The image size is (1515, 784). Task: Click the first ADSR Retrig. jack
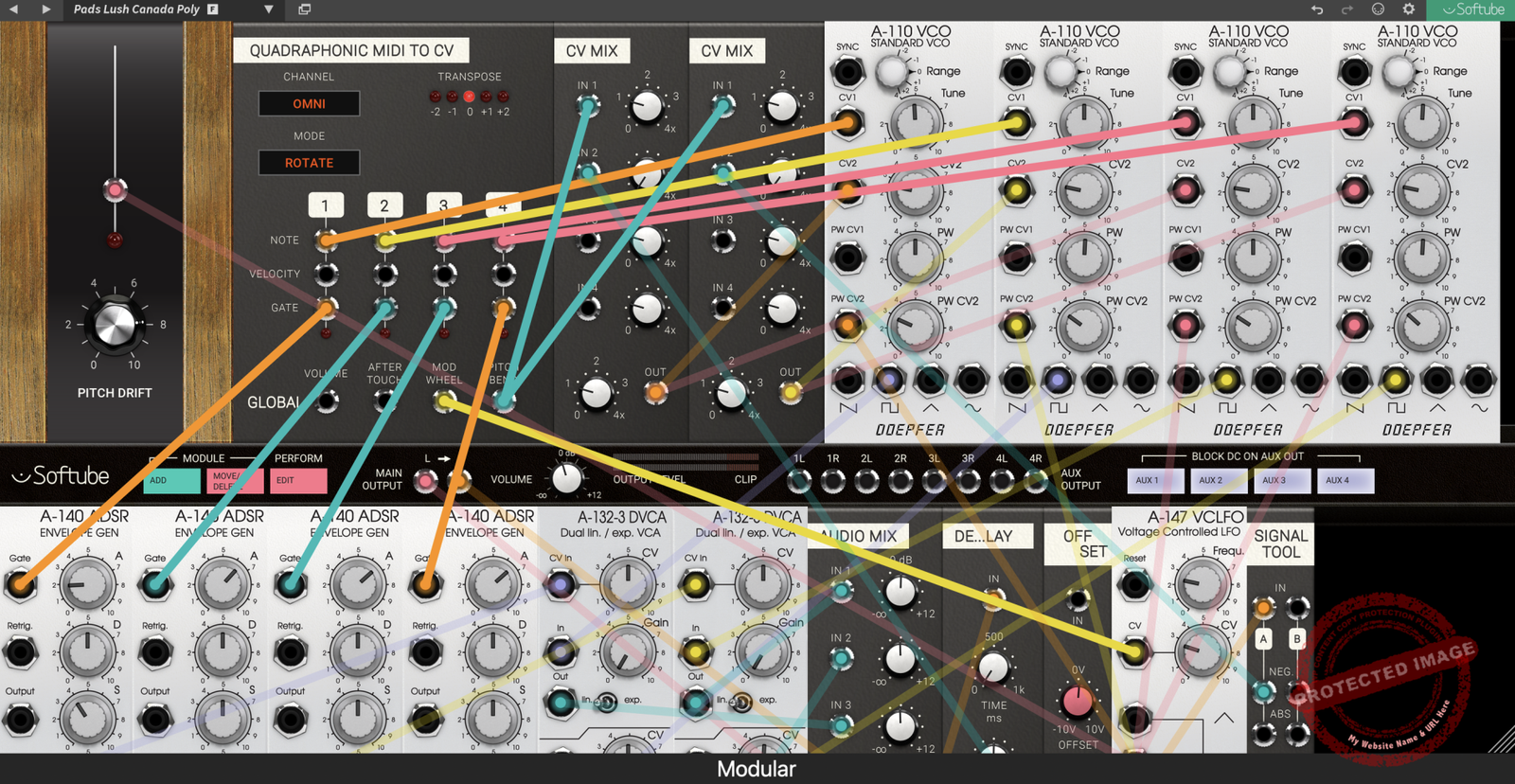point(20,651)
